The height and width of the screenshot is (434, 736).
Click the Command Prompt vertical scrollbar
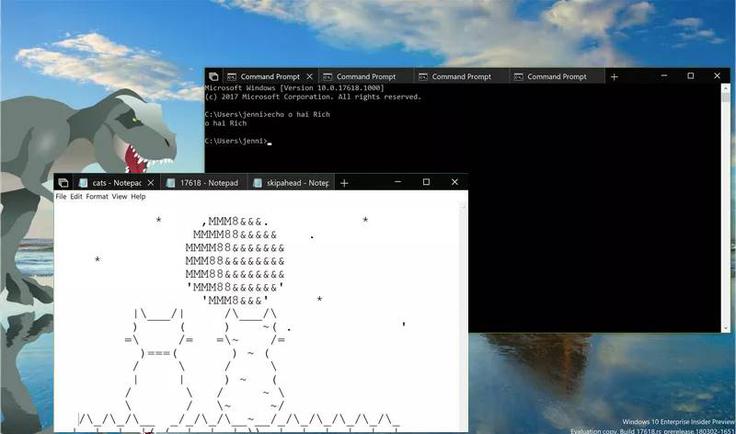[725, 208]
